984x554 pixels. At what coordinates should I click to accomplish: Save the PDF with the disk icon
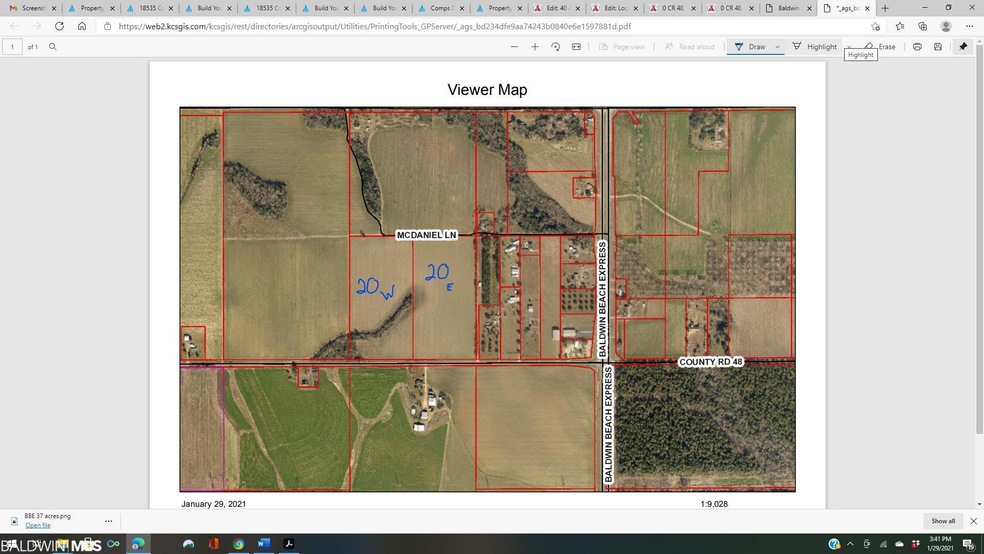[x=938, y=46]
